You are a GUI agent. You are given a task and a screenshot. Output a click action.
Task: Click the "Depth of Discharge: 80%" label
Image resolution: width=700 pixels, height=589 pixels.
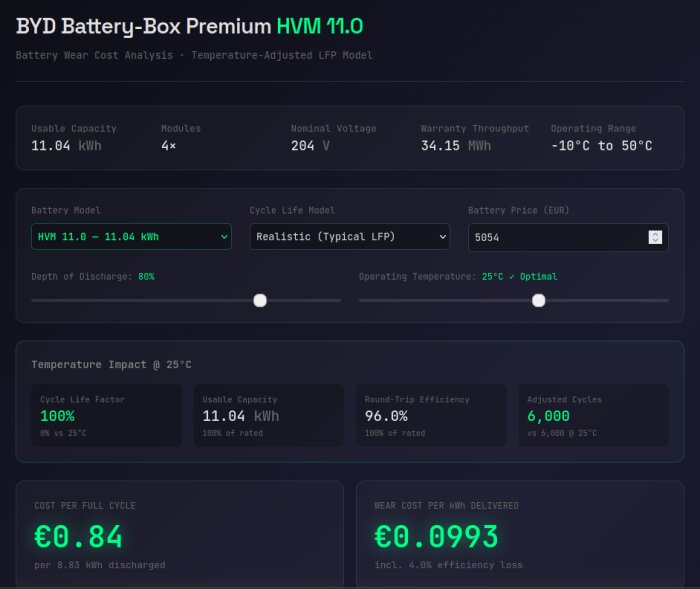(x=93, y=276)
